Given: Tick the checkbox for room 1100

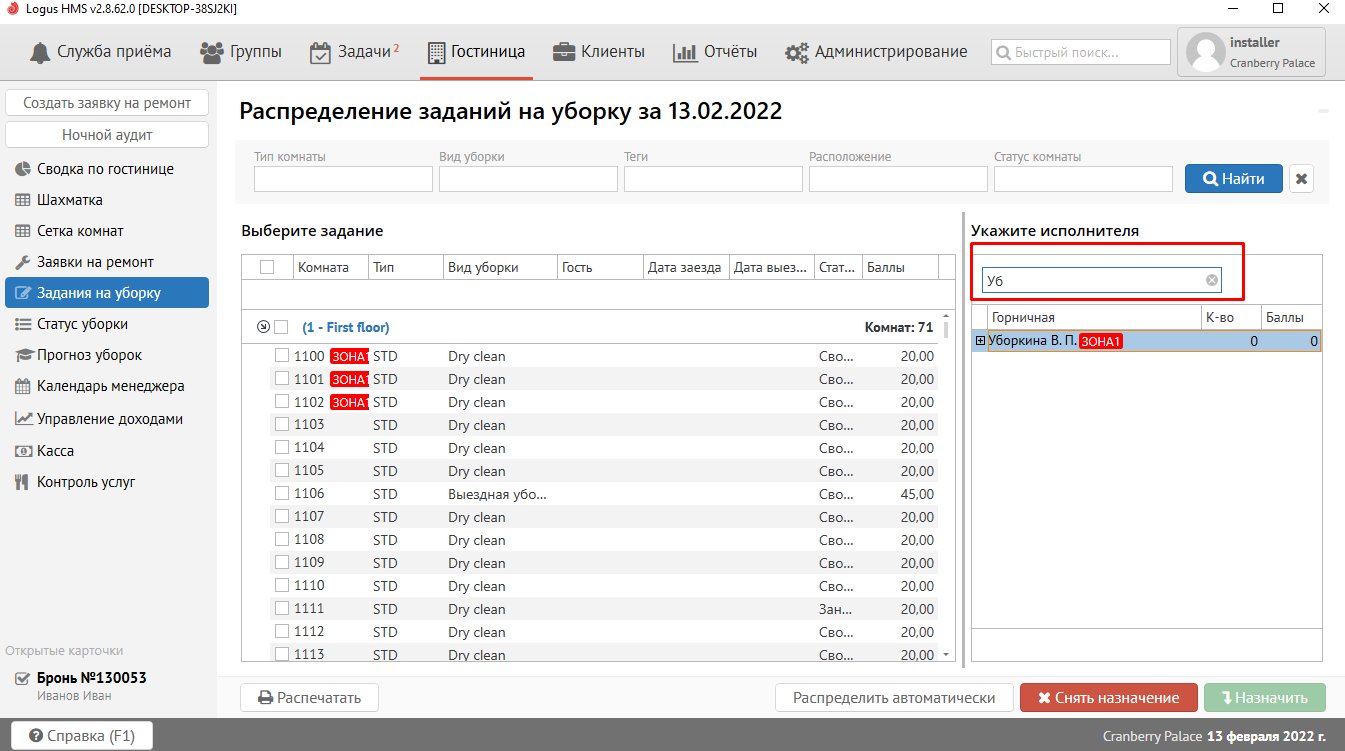Looking at the screenshot, I should coord(282,356).
